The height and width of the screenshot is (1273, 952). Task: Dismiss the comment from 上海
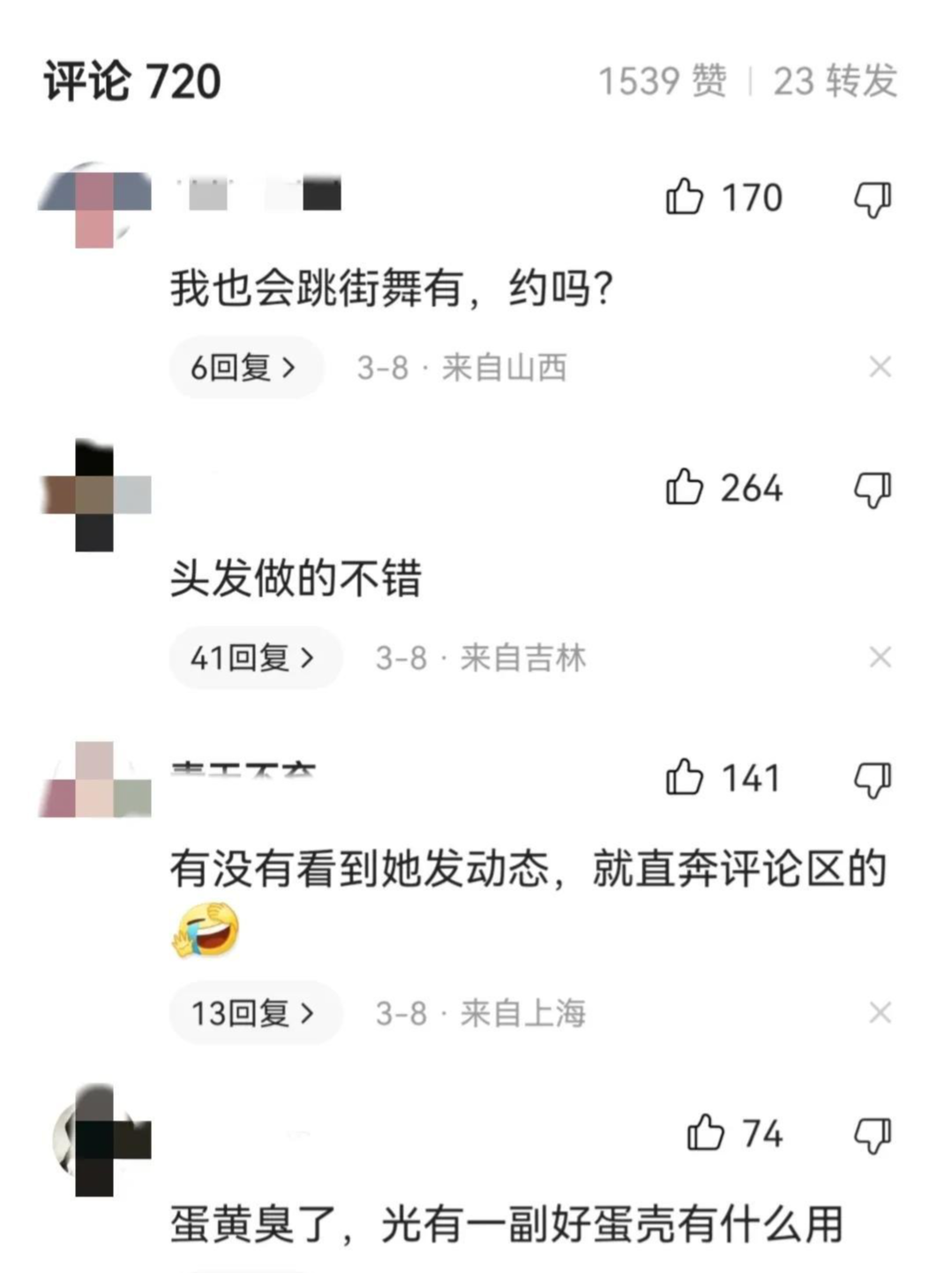pos(880,1013)
